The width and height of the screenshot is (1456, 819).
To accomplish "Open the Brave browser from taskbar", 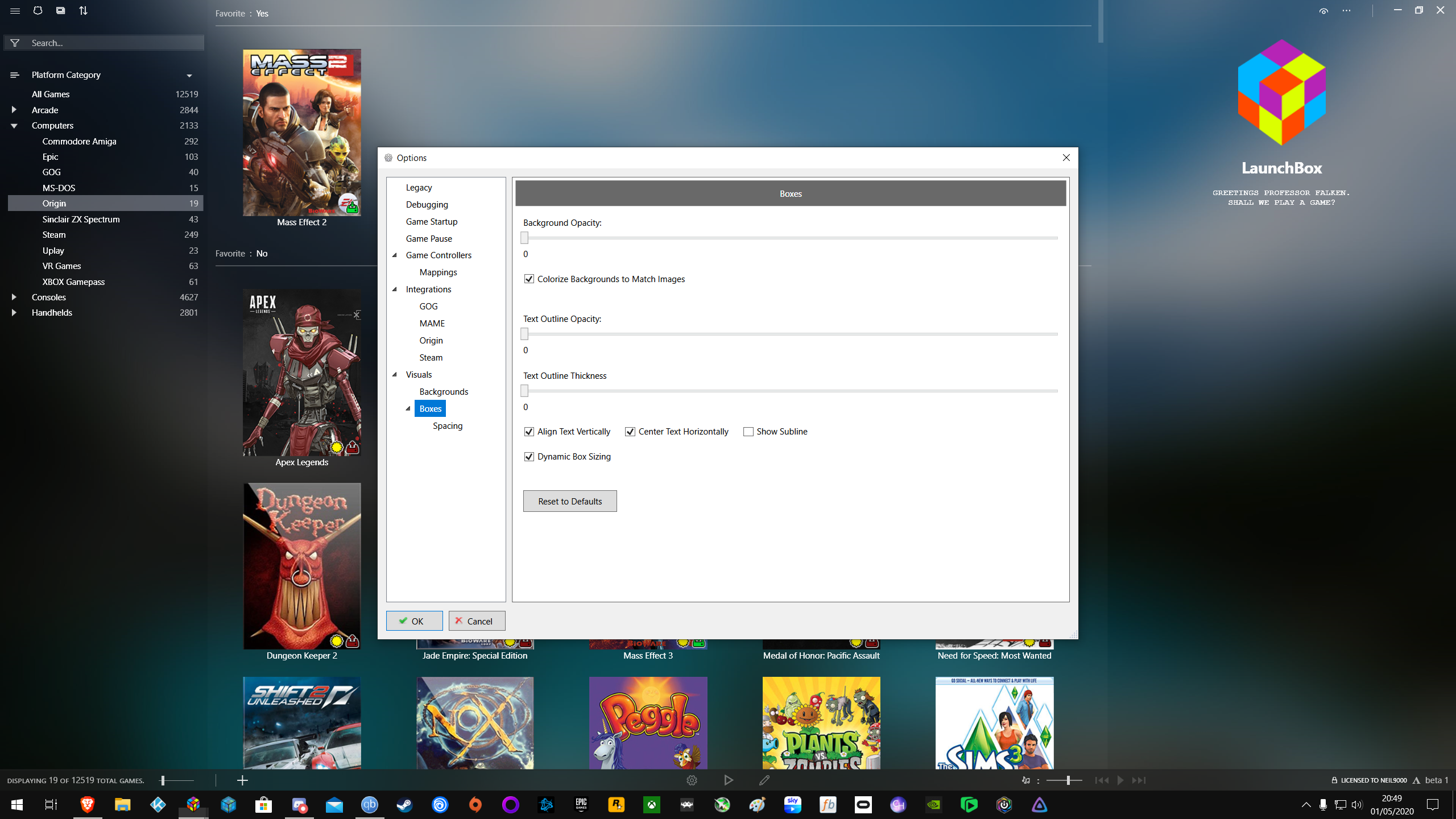I will [87, 804].
